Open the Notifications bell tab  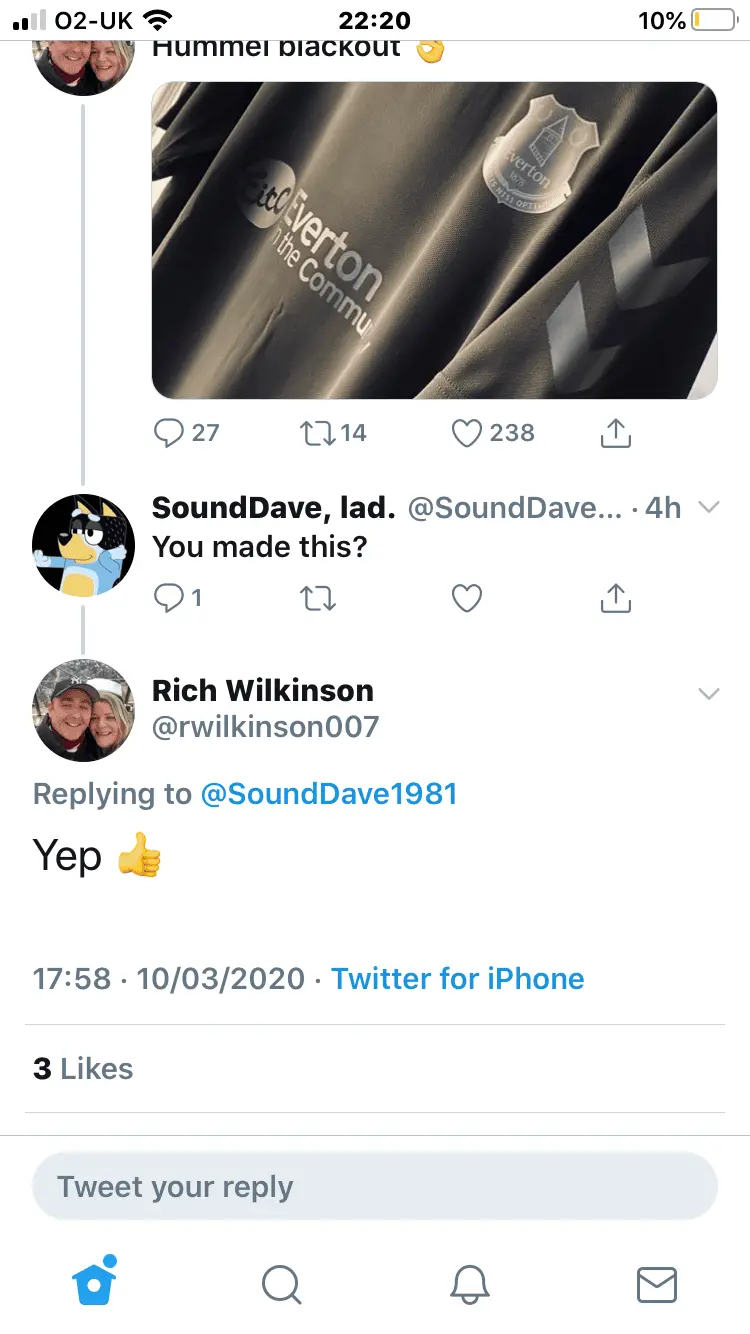[469, 1285]
